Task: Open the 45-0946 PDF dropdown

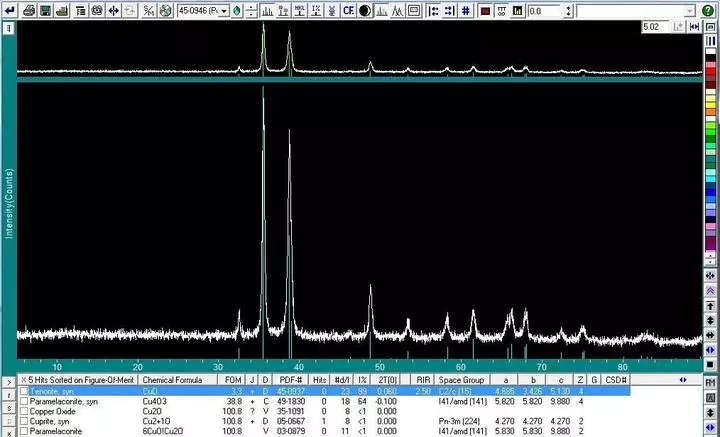Action: (x=224, y=11)
